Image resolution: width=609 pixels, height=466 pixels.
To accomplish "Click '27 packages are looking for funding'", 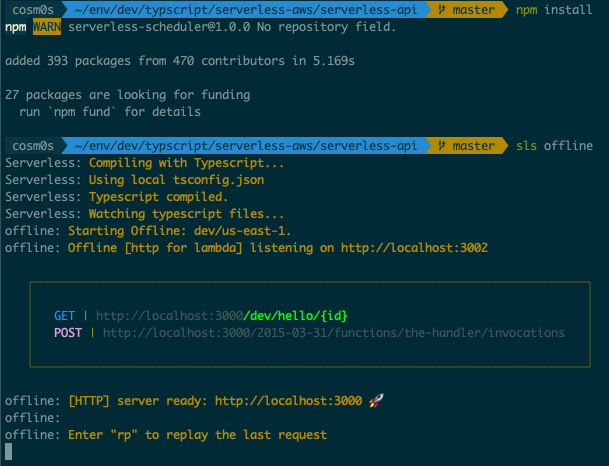I will click(127, 95).
